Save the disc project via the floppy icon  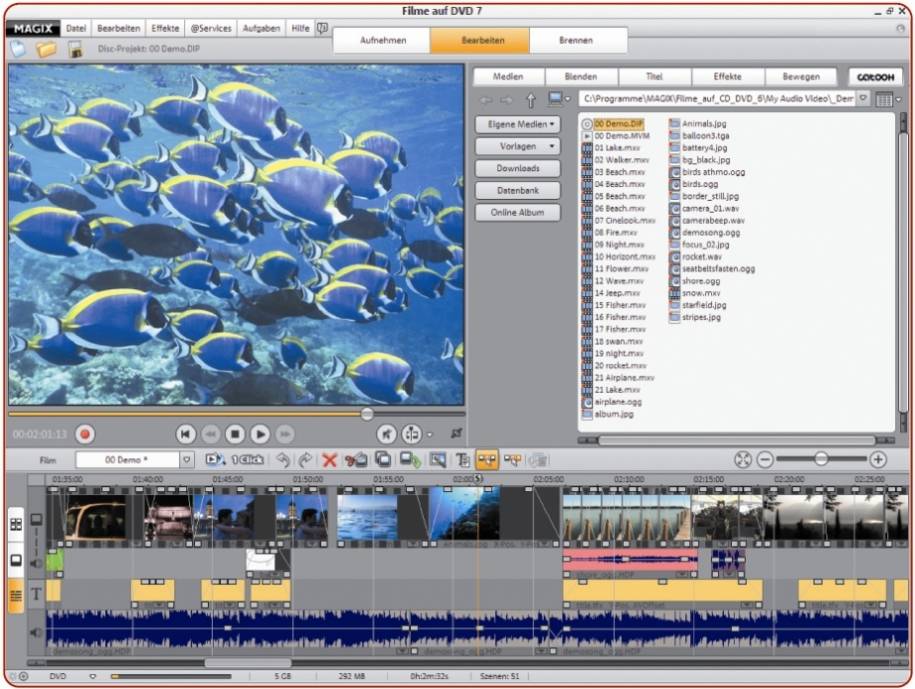[75, 49]
